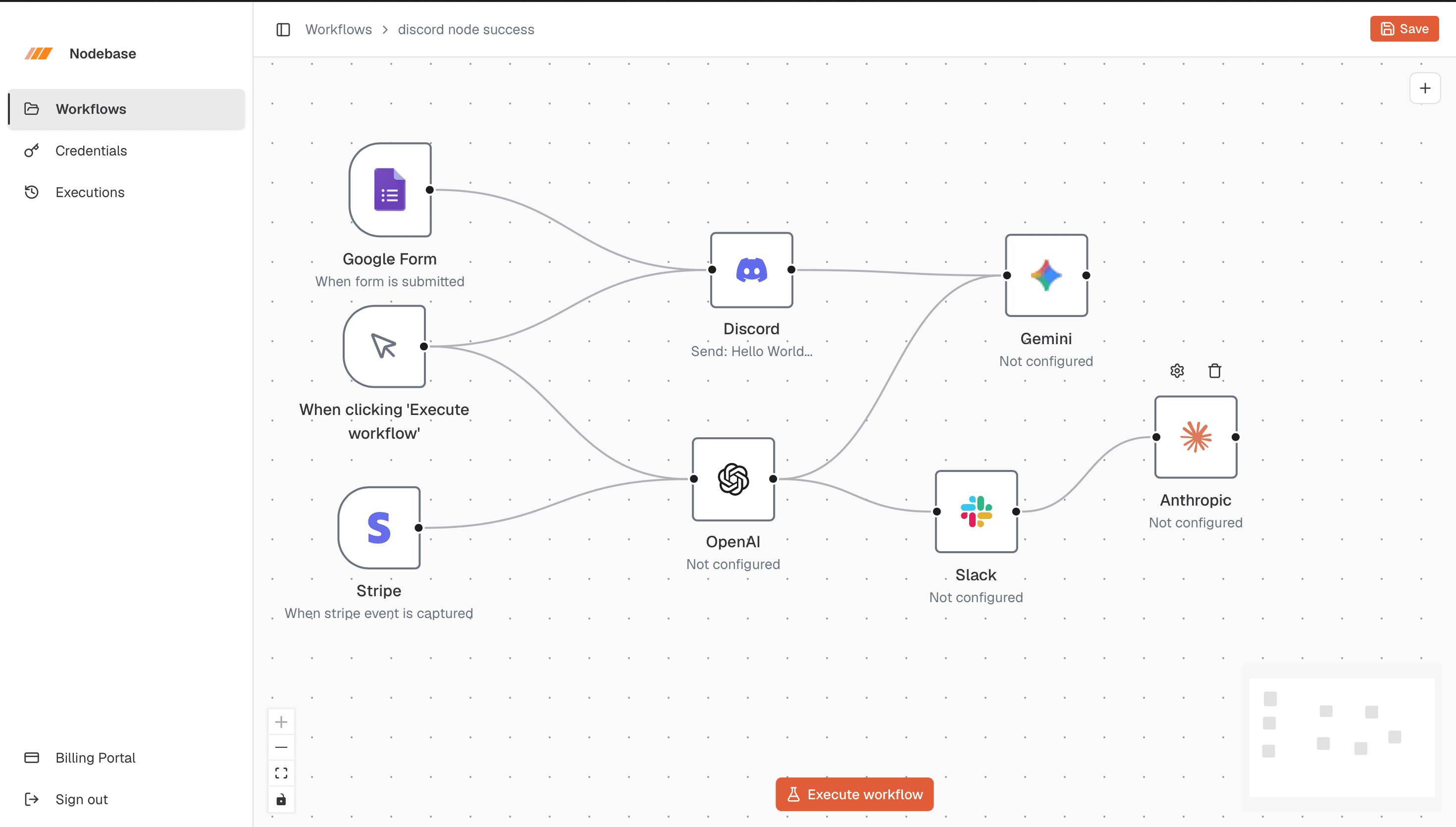This screenshot has width=1456, height=827.
Task: Click the manual trigger output handle
Action: (424, 347)
